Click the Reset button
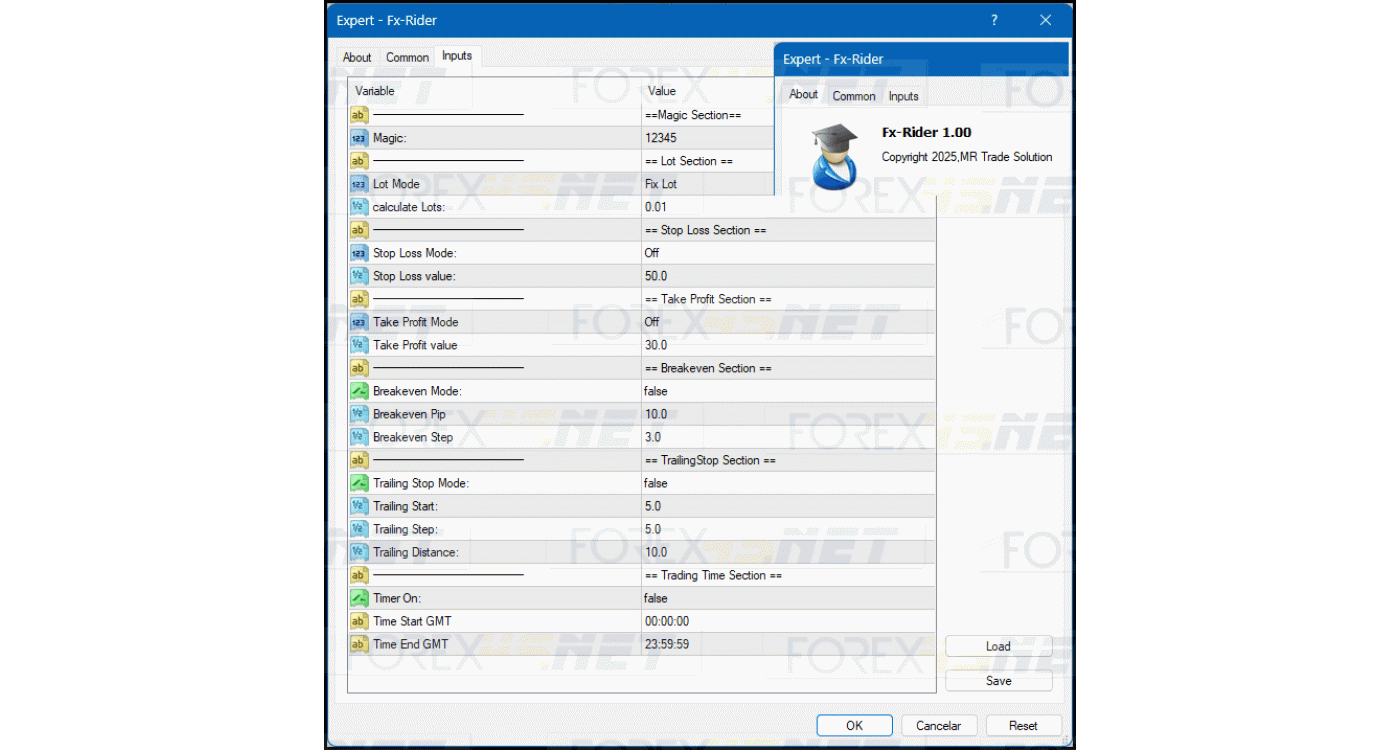 point(1023,726)
